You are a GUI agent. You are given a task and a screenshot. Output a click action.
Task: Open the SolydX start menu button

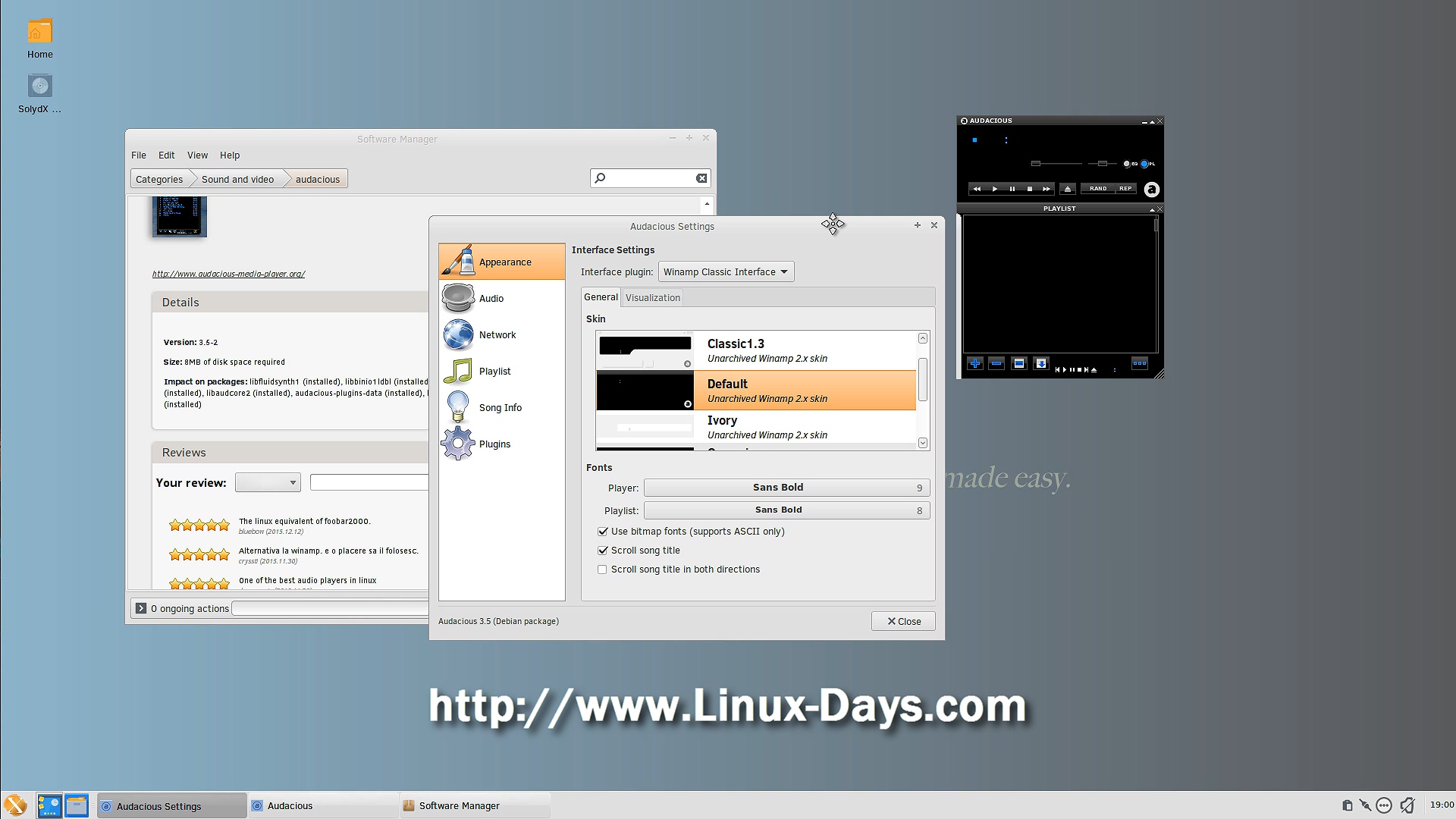point(15,805)
